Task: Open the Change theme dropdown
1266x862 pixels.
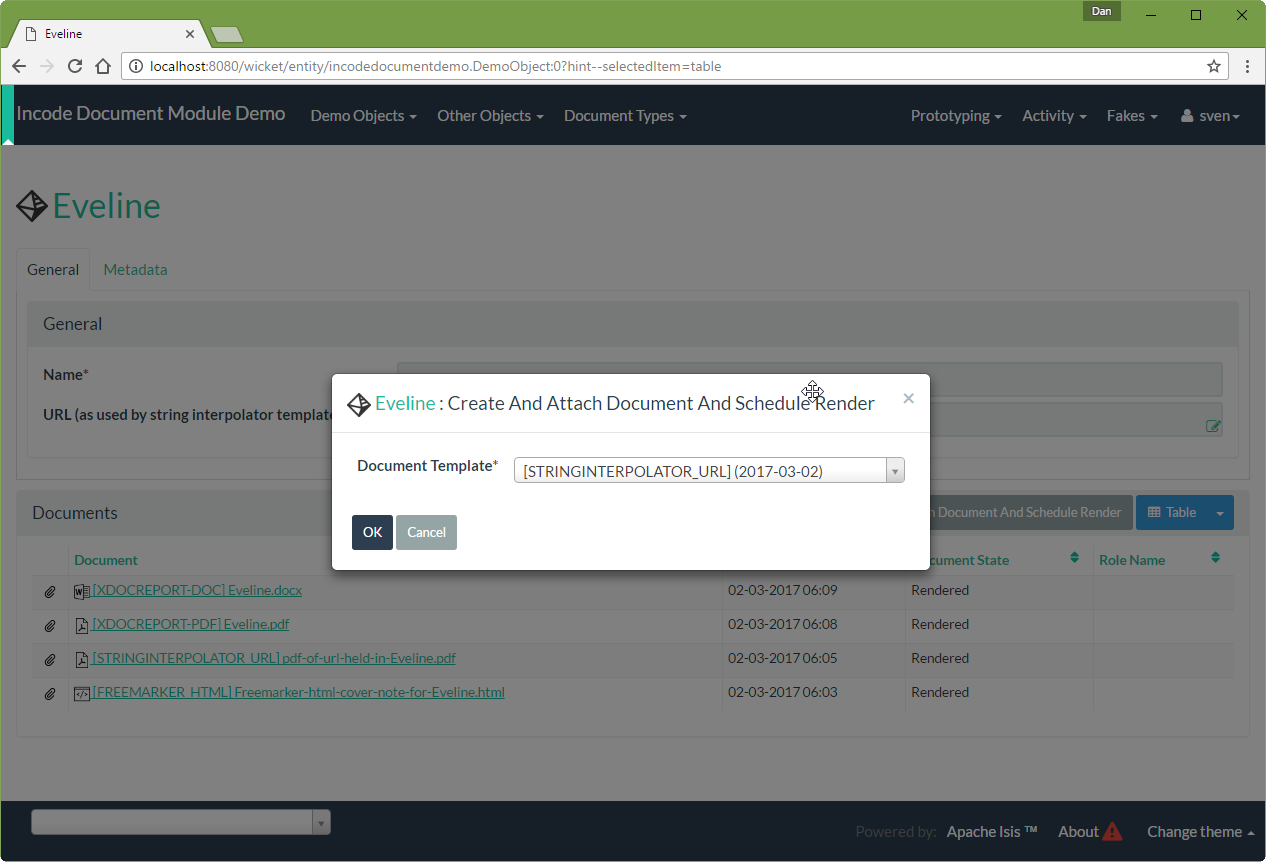Action: 1201,832
